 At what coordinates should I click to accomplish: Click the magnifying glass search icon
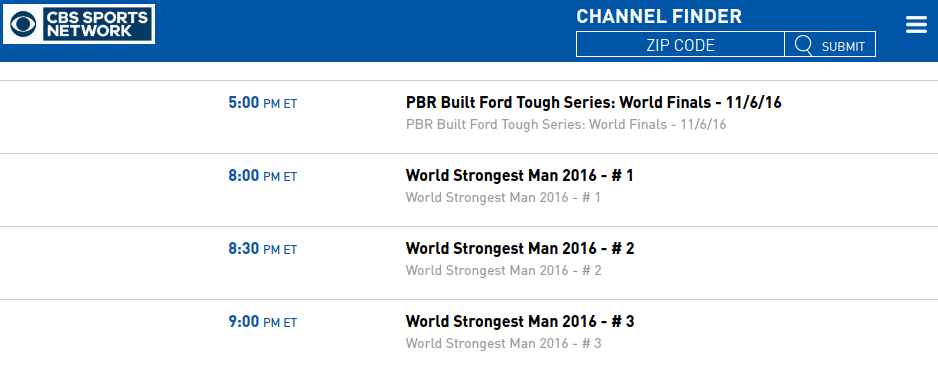[x=803, y=45]
